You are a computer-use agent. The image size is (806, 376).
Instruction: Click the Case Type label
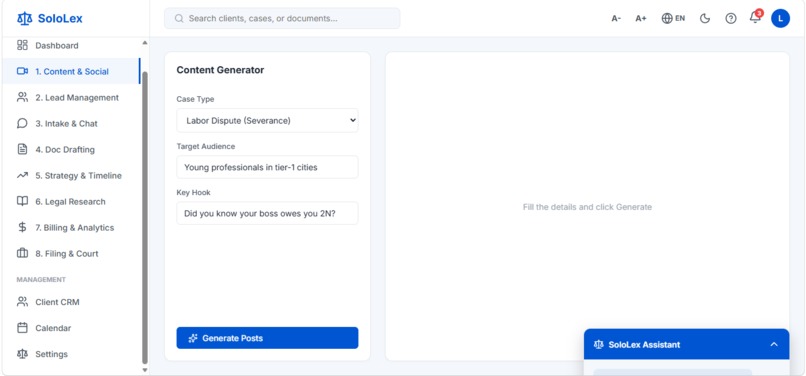(195, 99)
